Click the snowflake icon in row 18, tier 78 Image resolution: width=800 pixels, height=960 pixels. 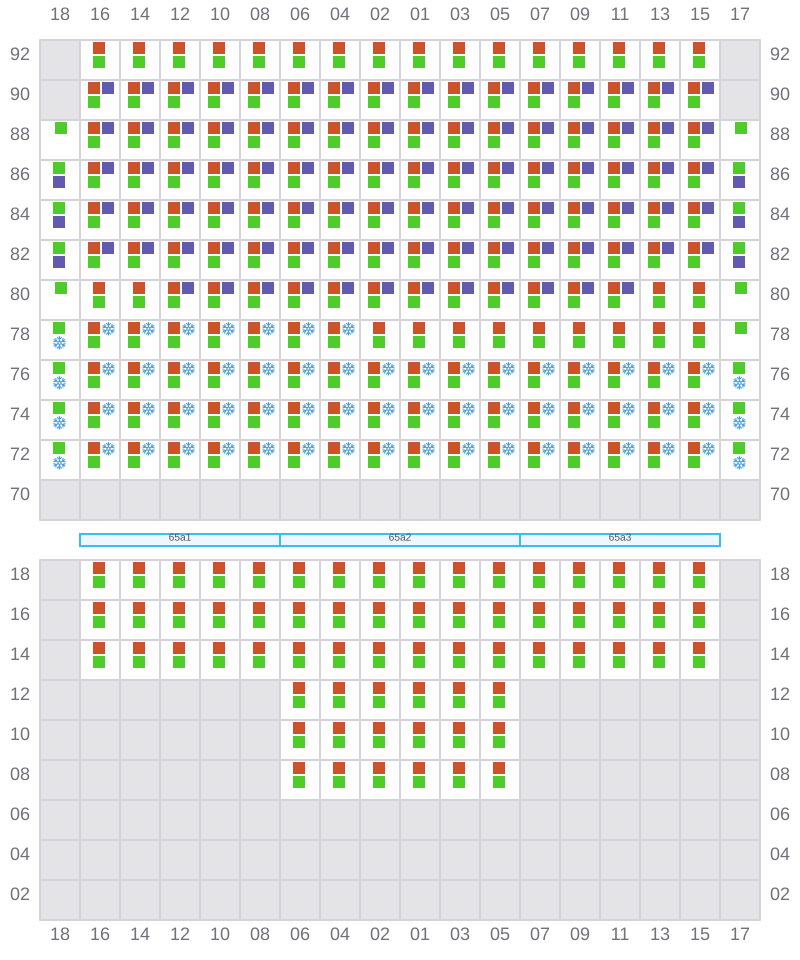point(59,343)
